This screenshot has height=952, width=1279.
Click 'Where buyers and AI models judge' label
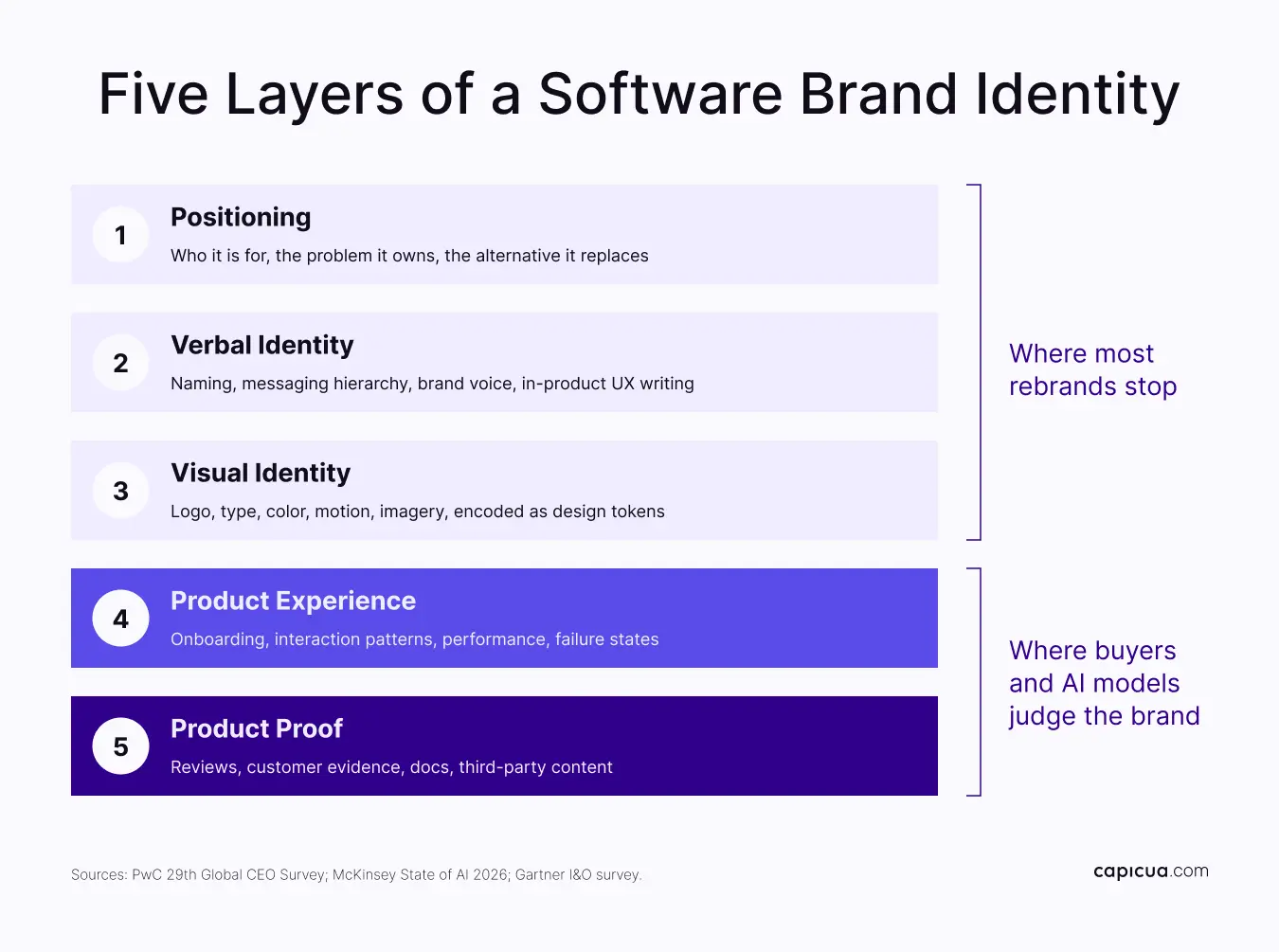(1105, 683)
